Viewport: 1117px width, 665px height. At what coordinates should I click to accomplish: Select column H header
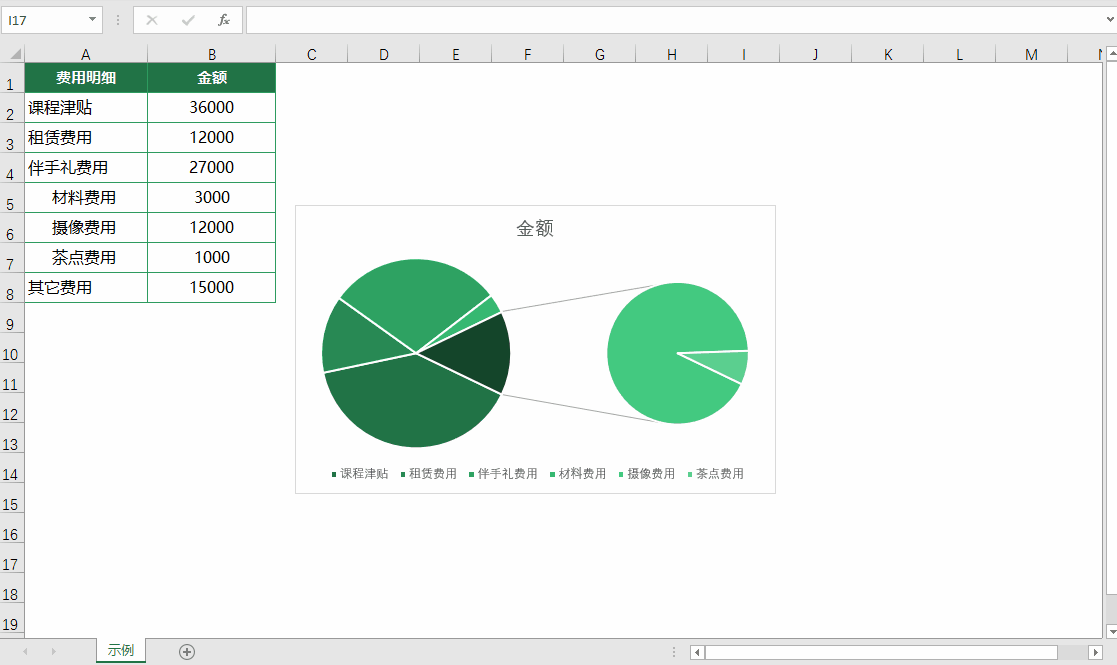tap(672, 54)
